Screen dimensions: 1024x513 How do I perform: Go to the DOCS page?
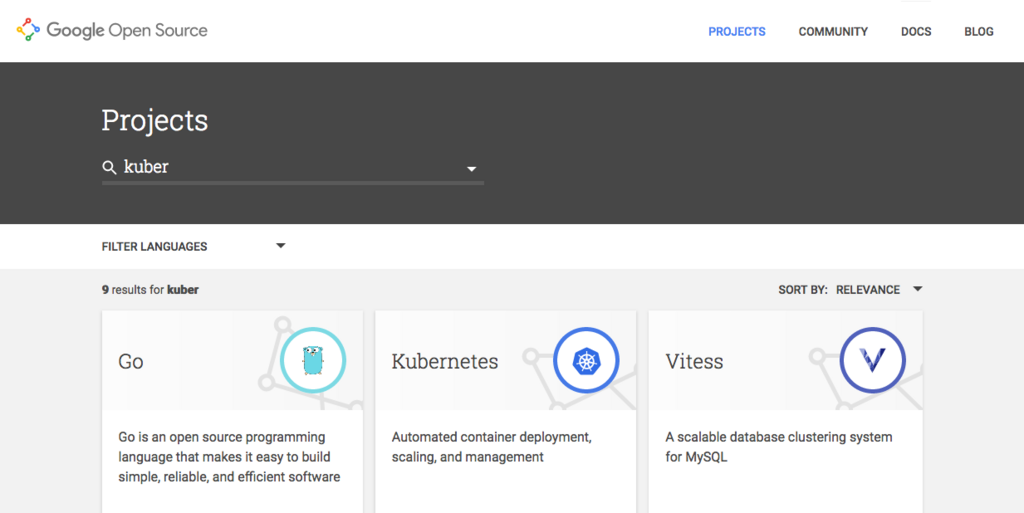coord(916,31)
